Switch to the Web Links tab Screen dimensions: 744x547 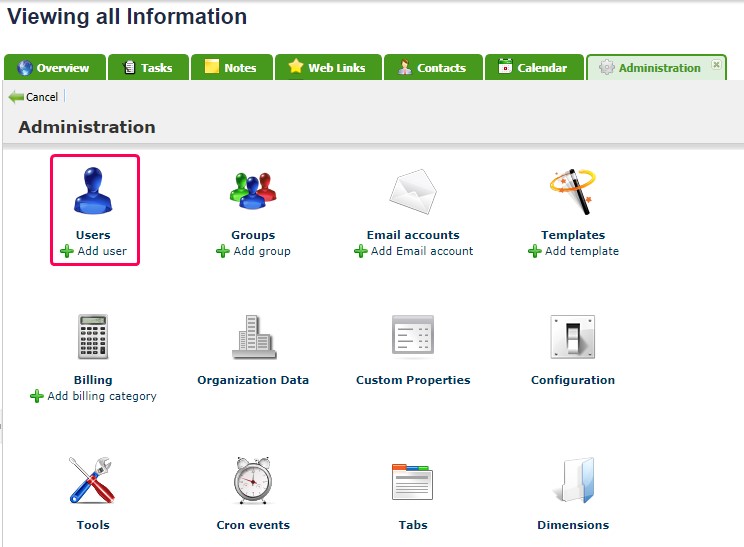pos(328,67)
